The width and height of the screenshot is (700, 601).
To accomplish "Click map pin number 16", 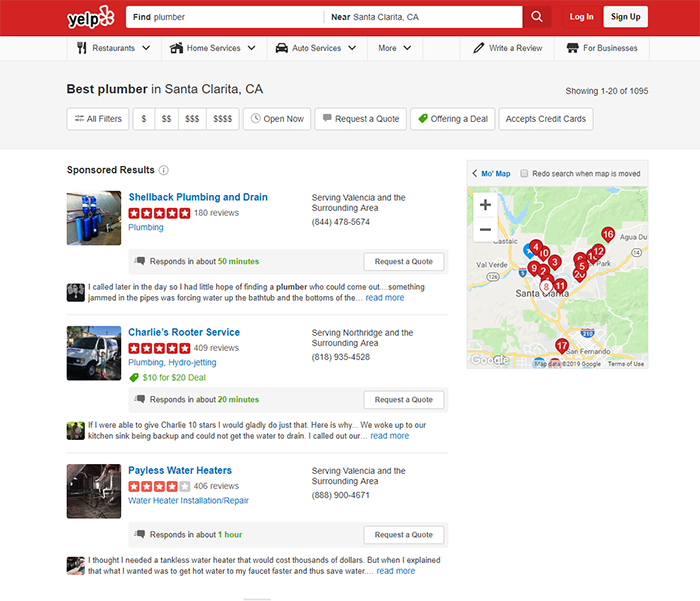I will coord(608,234).
